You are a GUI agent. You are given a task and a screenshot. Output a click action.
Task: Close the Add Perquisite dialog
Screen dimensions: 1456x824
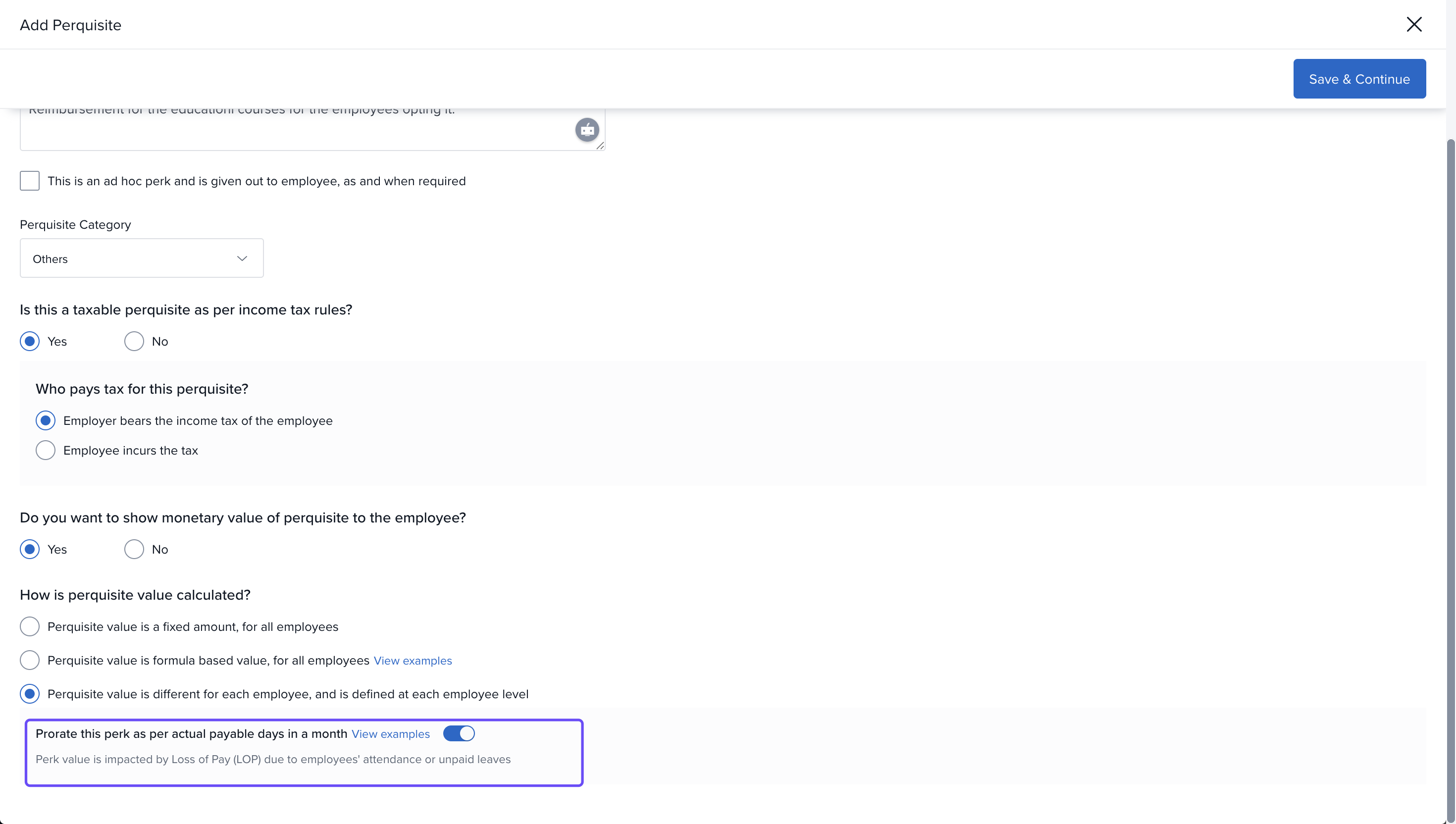coord(1413,24)
